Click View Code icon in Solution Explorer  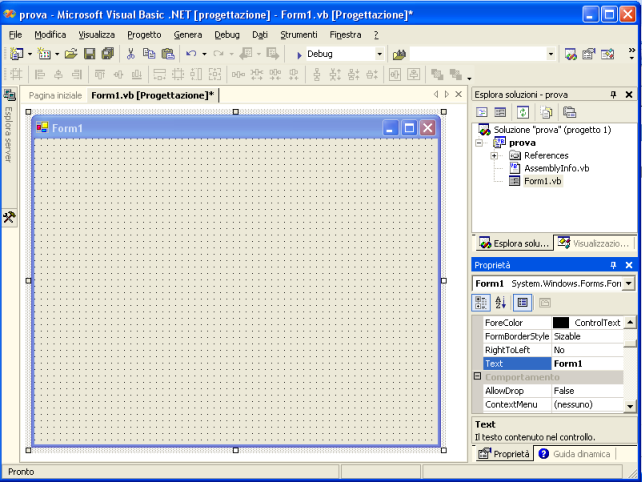tap(482, 112)
